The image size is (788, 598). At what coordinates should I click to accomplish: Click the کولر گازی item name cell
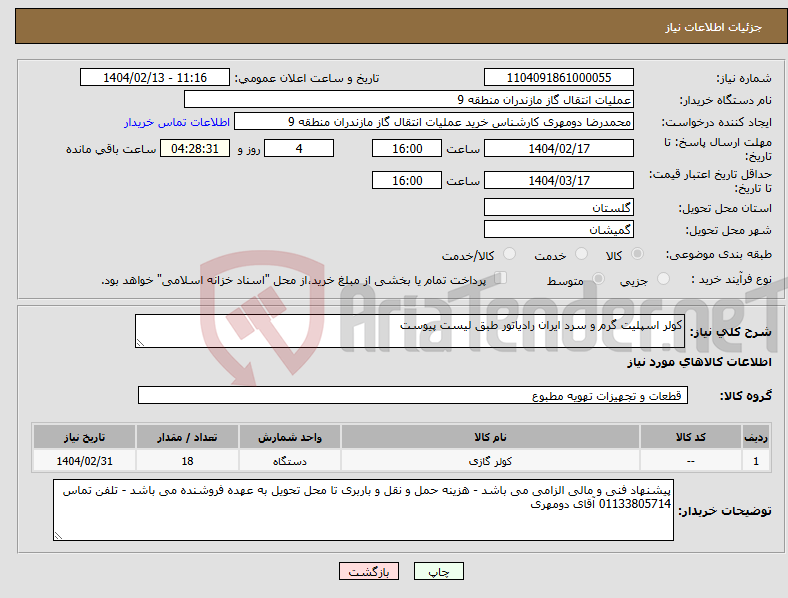pos(490,461)
